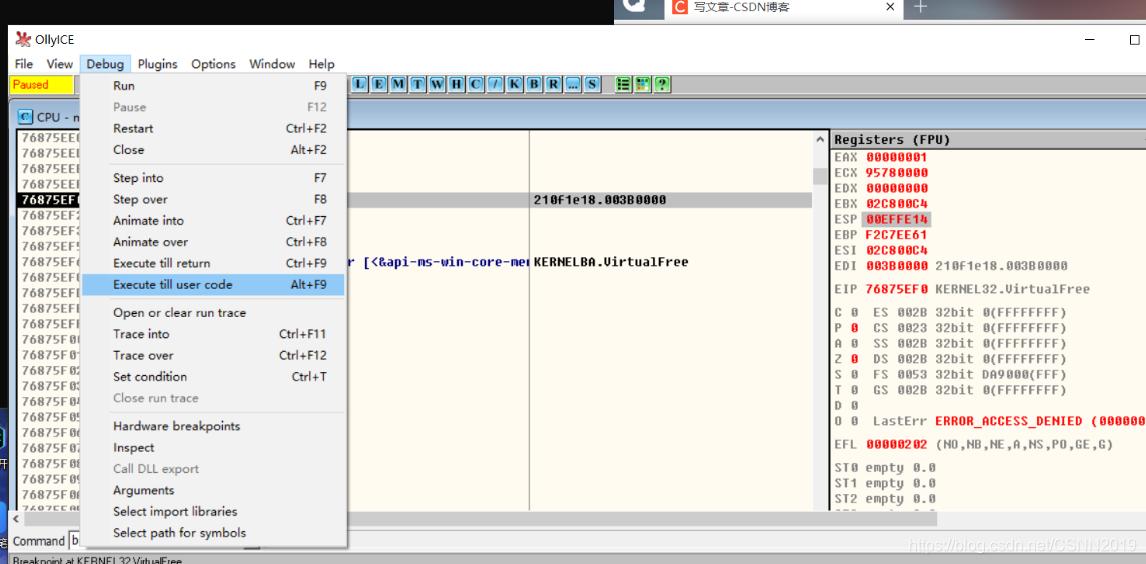Choose Run from the Debug menu

click(213, 85)
